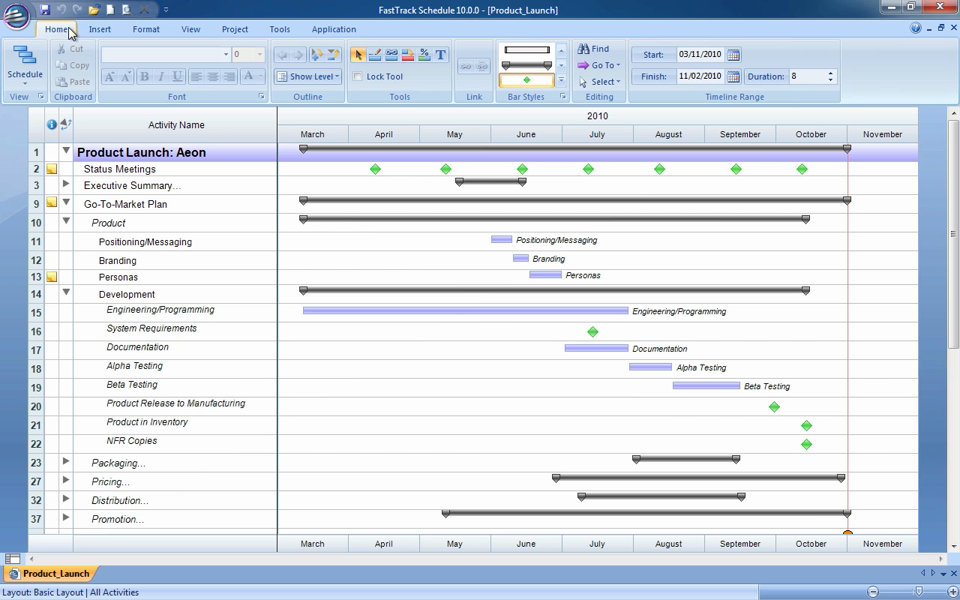Viewport: 960px width, 600px height.
Task: Expand the Distribution row
Action: click(x=66, y=498)
